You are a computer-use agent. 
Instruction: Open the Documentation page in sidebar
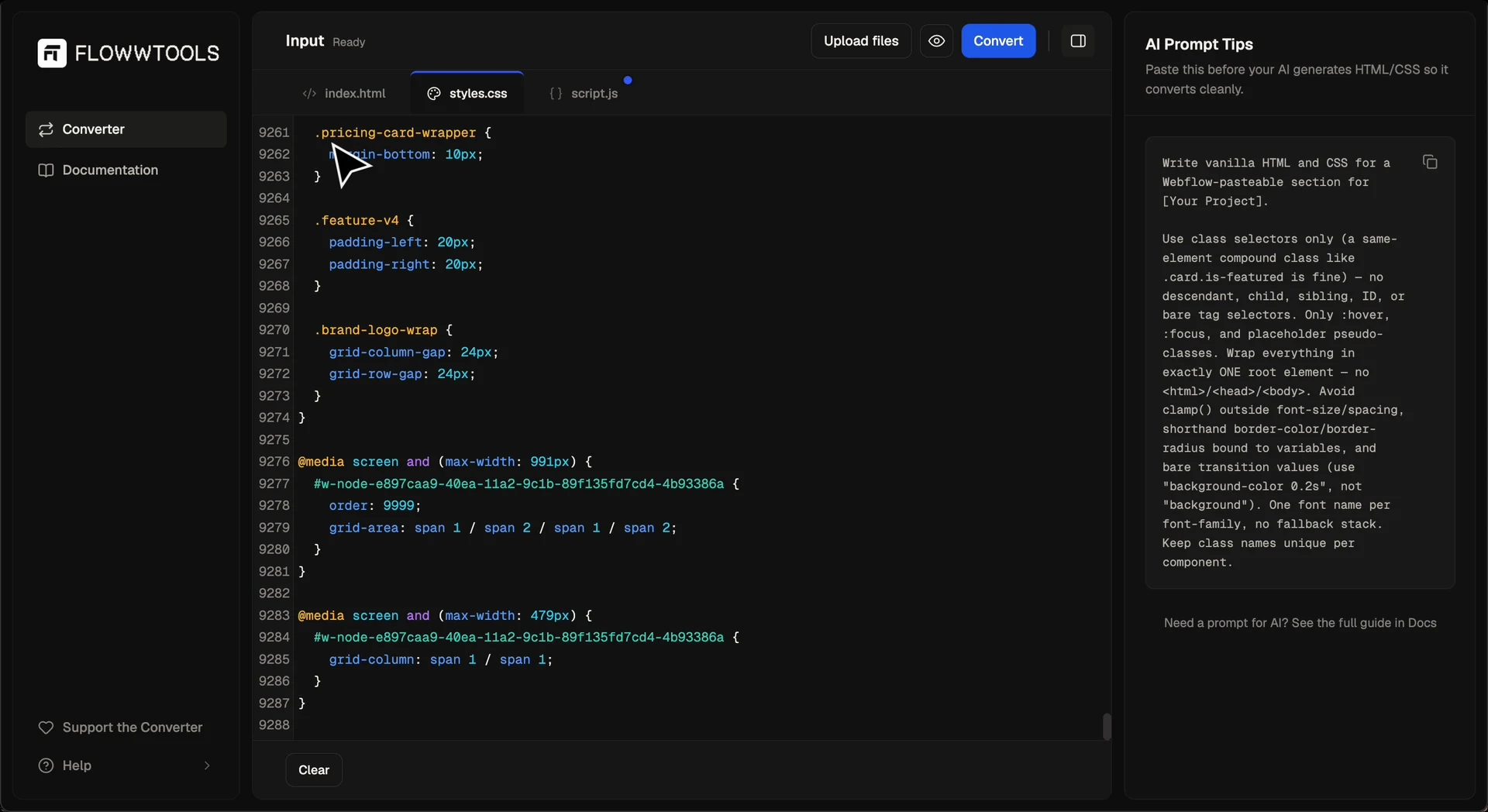tap(126, 170)
